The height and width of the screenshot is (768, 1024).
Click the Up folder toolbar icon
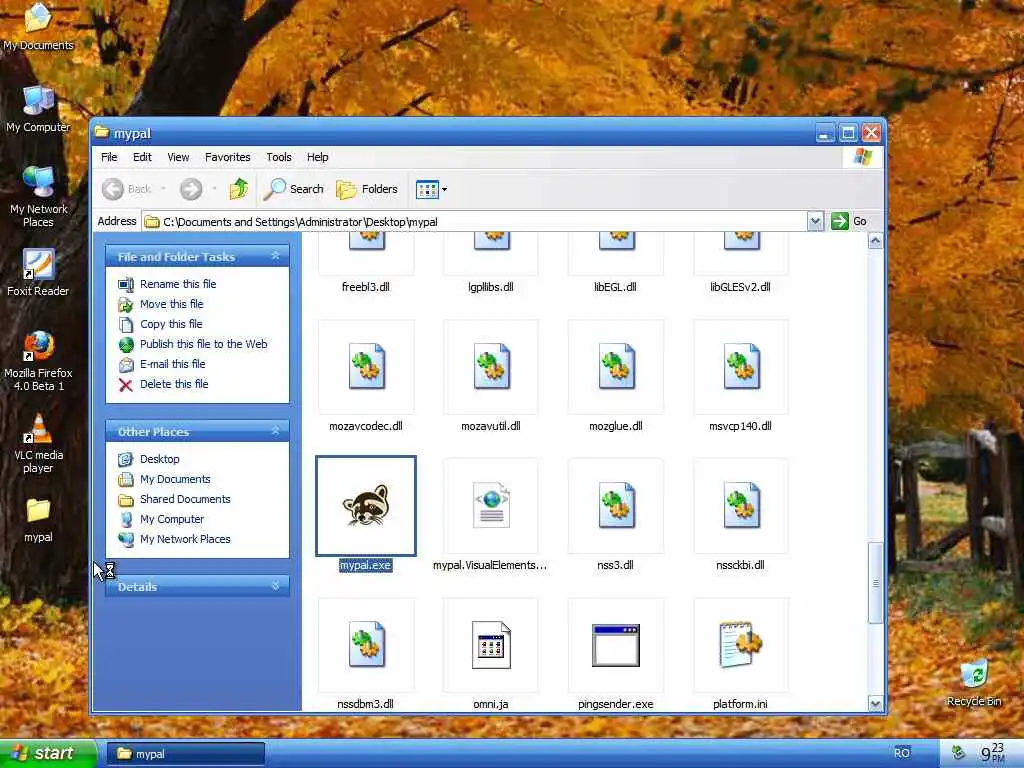click(238, 189)
